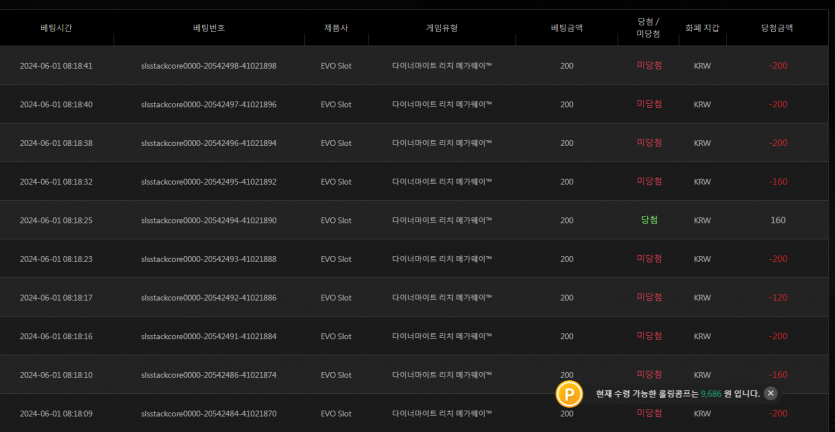Click bet number slsstackcore0000-20542491-41021884
The height and width of the screenshot is (432, 835).
(209, 336)
